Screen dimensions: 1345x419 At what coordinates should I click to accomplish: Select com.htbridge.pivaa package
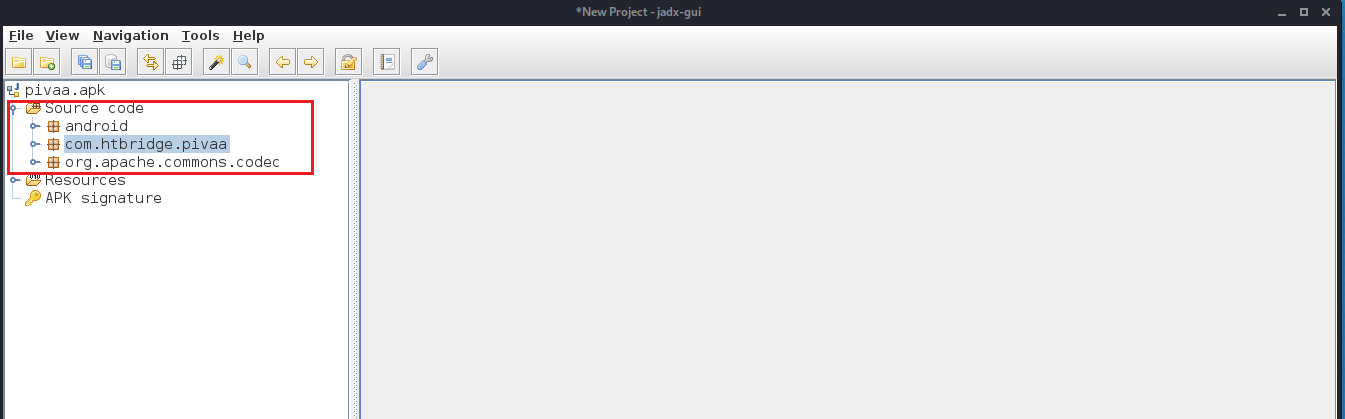[146, 144]
